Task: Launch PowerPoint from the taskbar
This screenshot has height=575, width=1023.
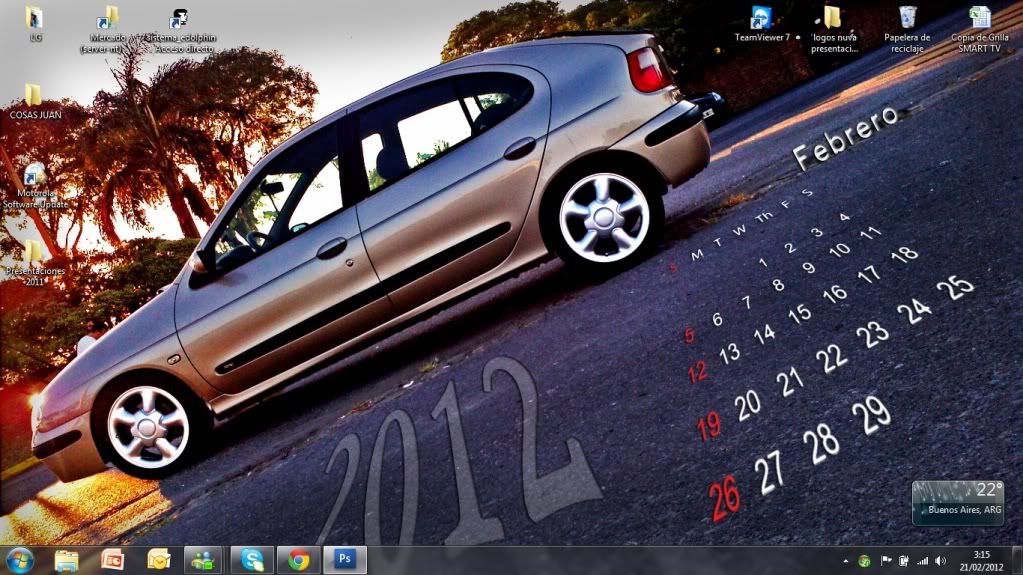Action: (x=112, y=560)
